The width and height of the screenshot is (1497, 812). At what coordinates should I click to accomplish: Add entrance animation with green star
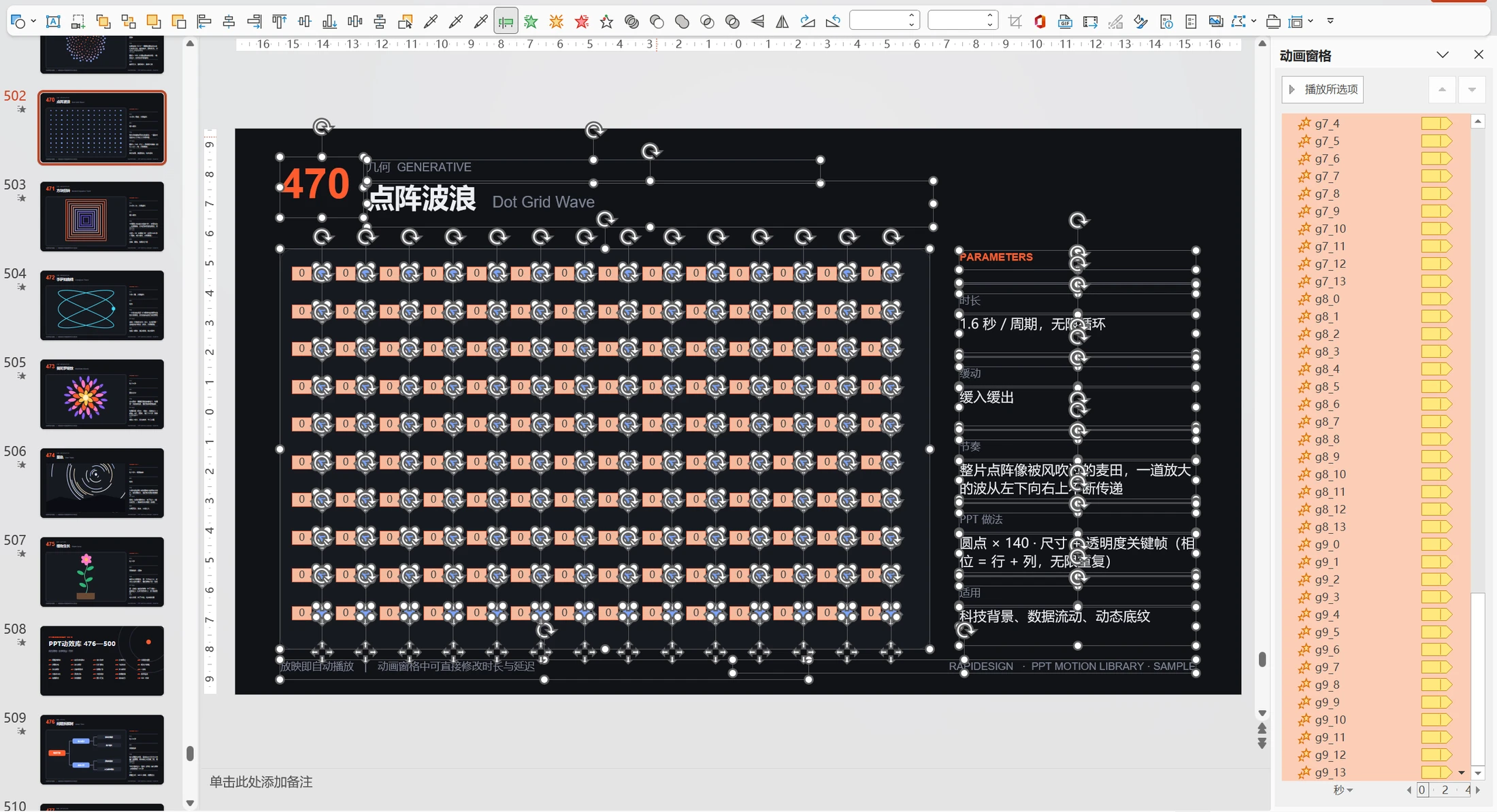pos(531,22)
